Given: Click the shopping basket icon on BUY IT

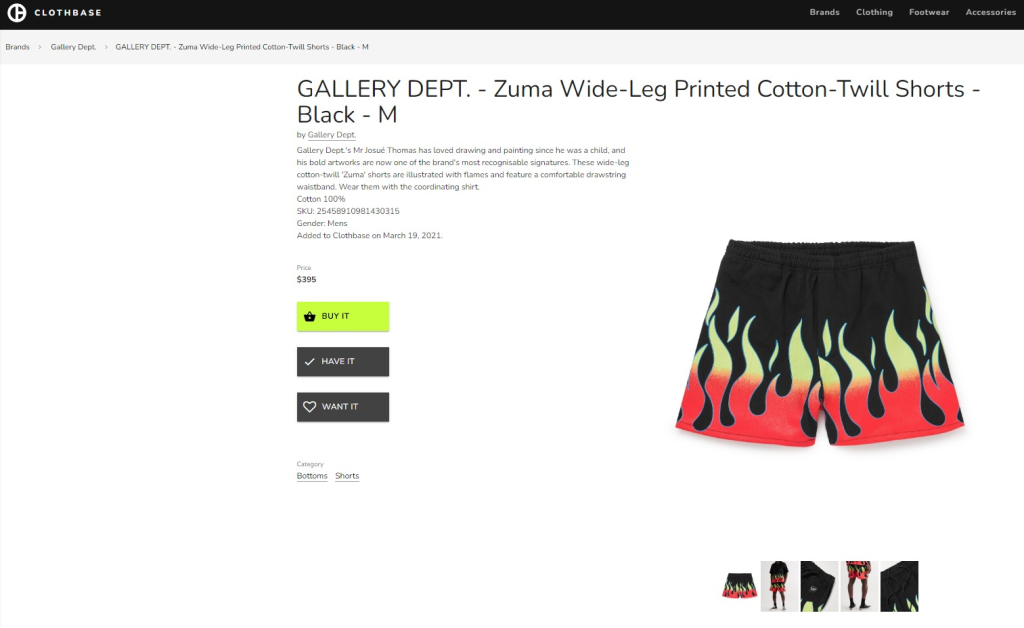Looking at the screenshot, I should point(310,316).
